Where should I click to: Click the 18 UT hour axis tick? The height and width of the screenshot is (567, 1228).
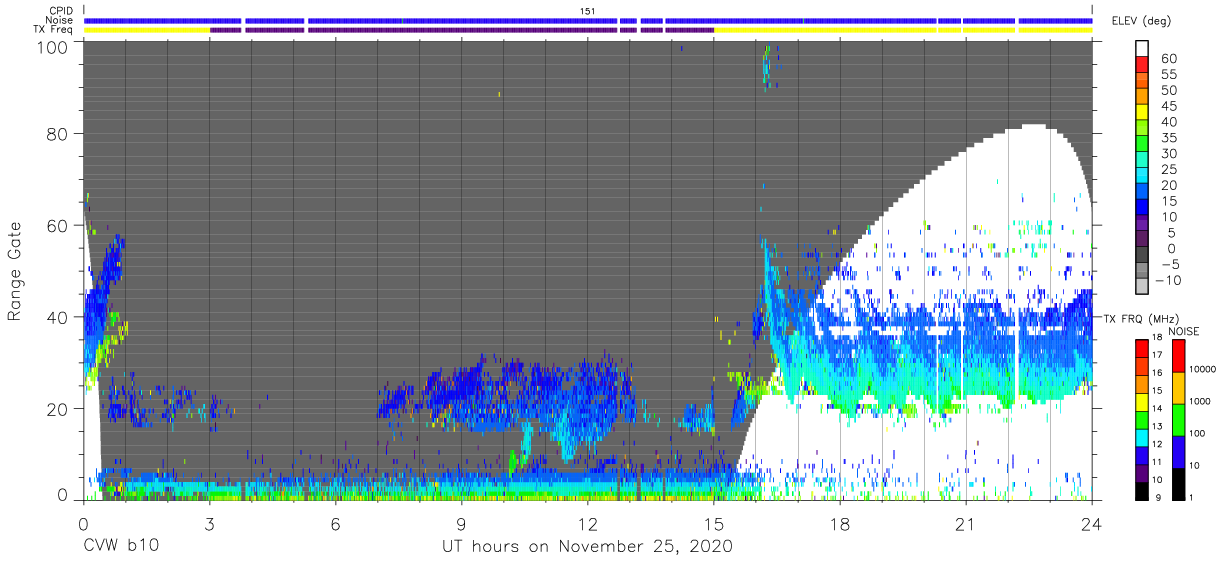pyautogui.click(x=840, y=524)
